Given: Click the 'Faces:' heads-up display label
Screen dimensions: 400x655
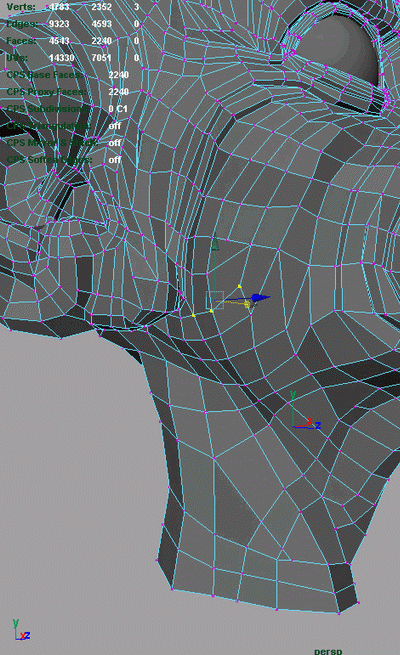Looking at the screenshot, I should click(x=21, y=41).
